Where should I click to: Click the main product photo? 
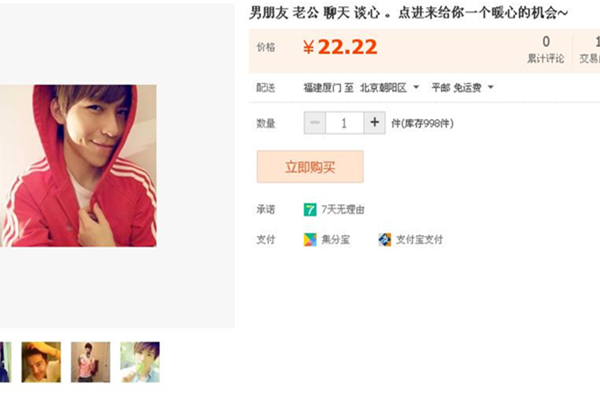pyautogui.click(x=78, y=165)
